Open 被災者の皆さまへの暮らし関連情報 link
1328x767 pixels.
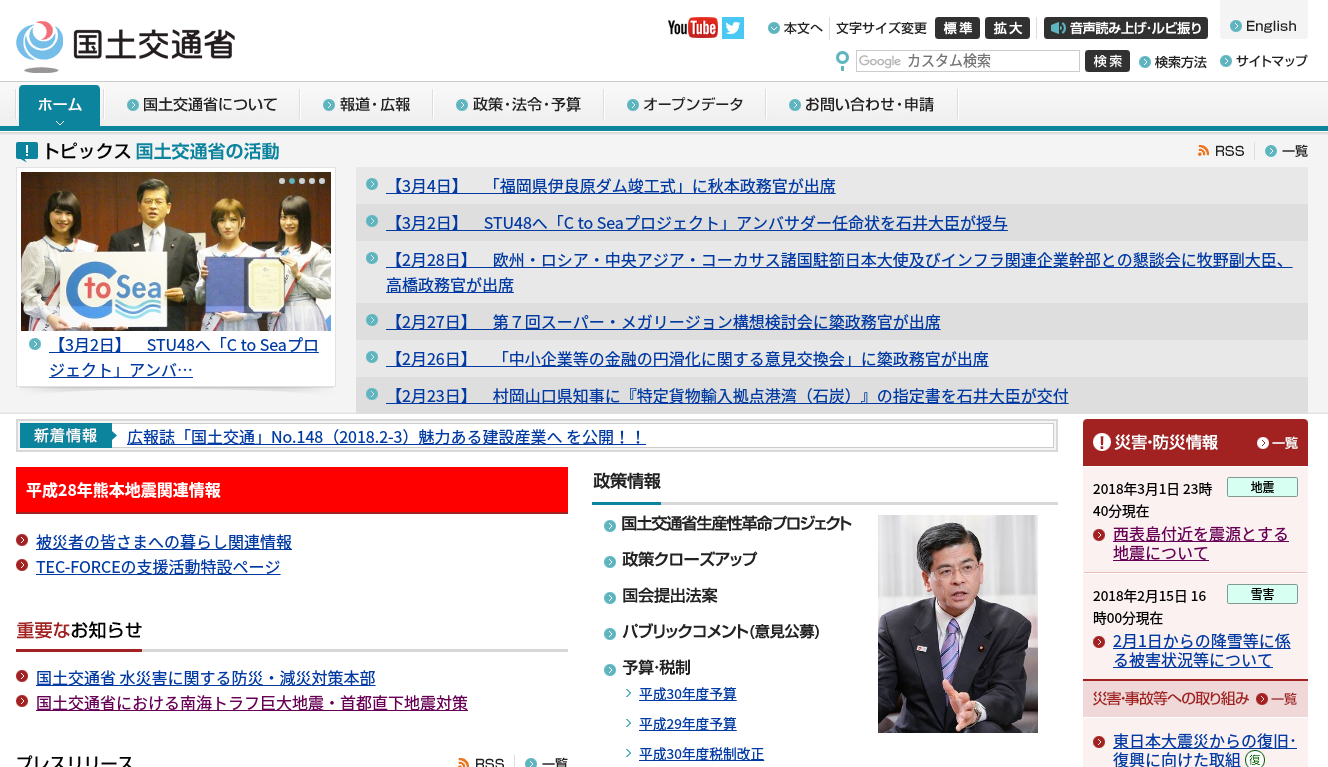(x=164, y=542)
